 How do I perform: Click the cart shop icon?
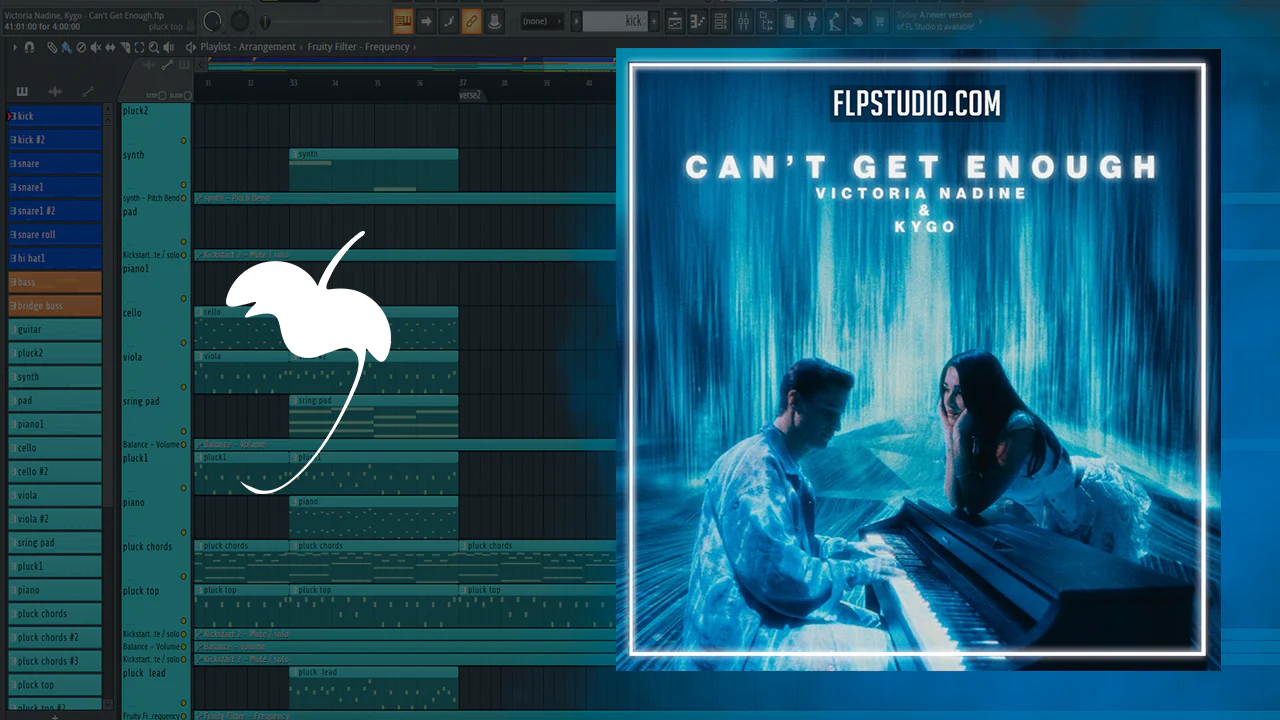pos(880,21)
